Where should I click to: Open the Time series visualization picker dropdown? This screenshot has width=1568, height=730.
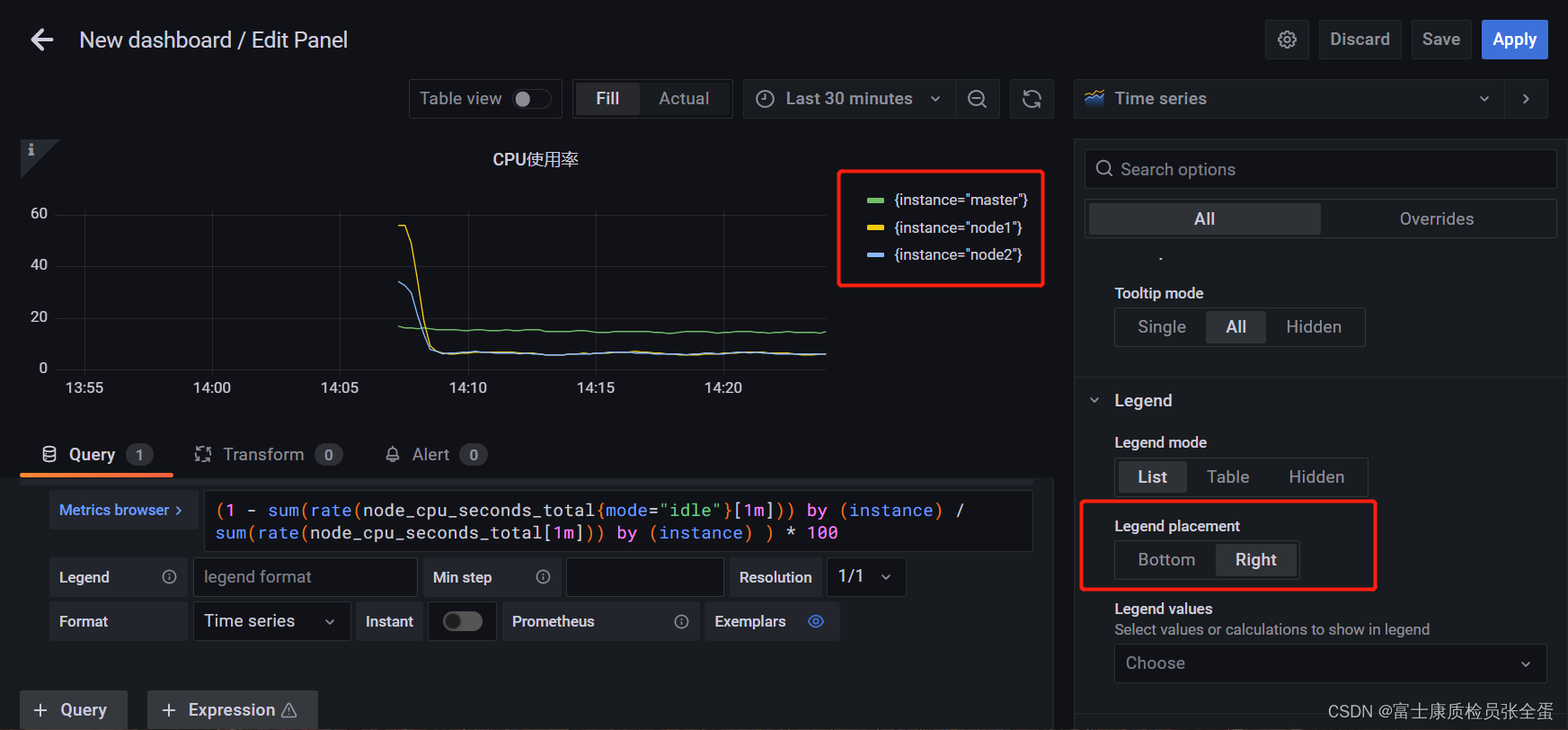(x=1289, y=99)
